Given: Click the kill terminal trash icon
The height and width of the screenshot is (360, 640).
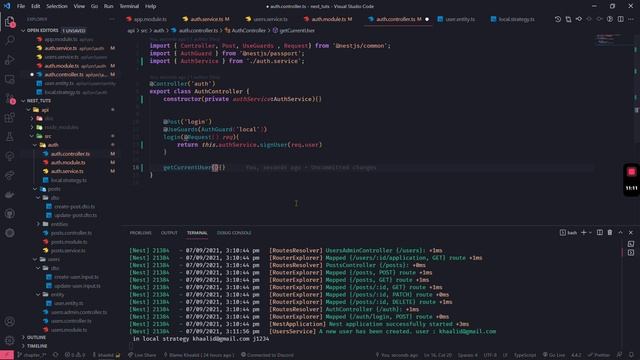Looking at the screenshot, I should tap(610, 232).
